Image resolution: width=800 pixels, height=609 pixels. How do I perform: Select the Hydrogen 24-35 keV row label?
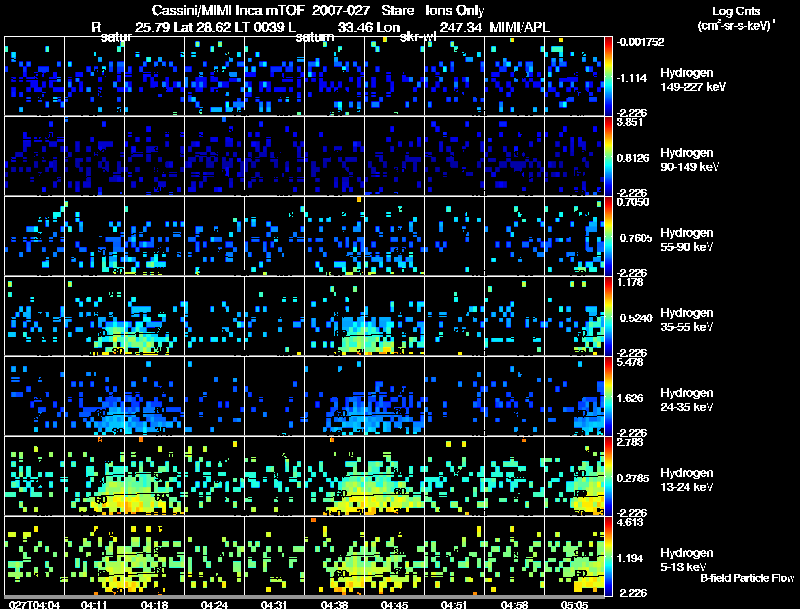687,400
